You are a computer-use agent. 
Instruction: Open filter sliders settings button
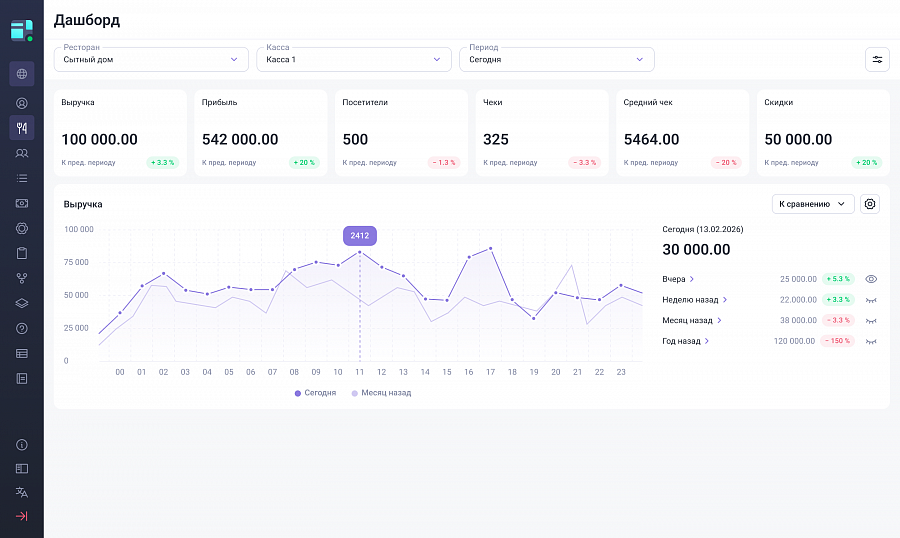pos(877,60)
